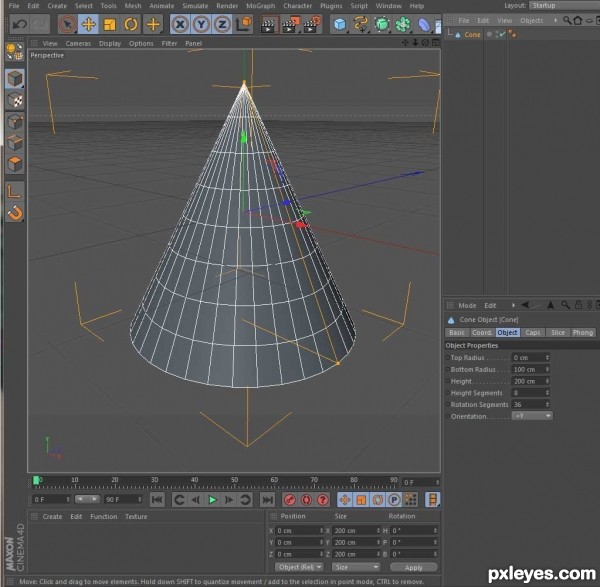
Task: Click the Cone's Phong tag icon
Action: pyautogui.click(x=512, y=34)
